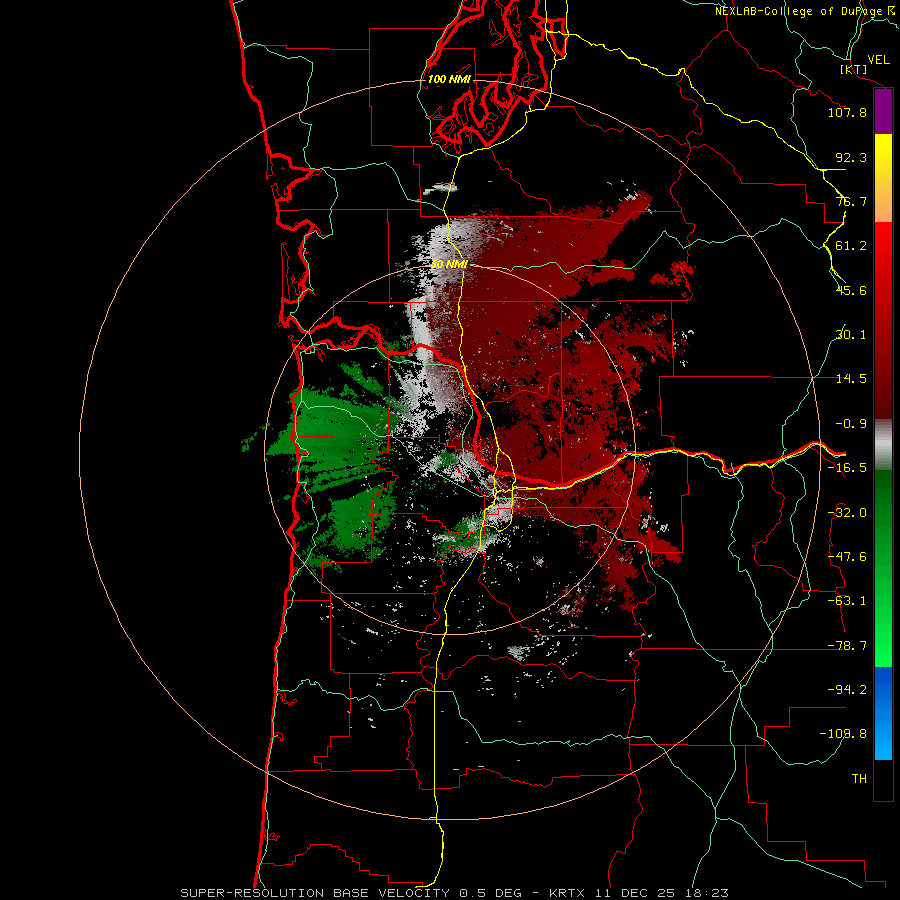The image size is (900, 900).
Task: Click the purple segment of the velocity color bar
Action: (x=883, y=111)
